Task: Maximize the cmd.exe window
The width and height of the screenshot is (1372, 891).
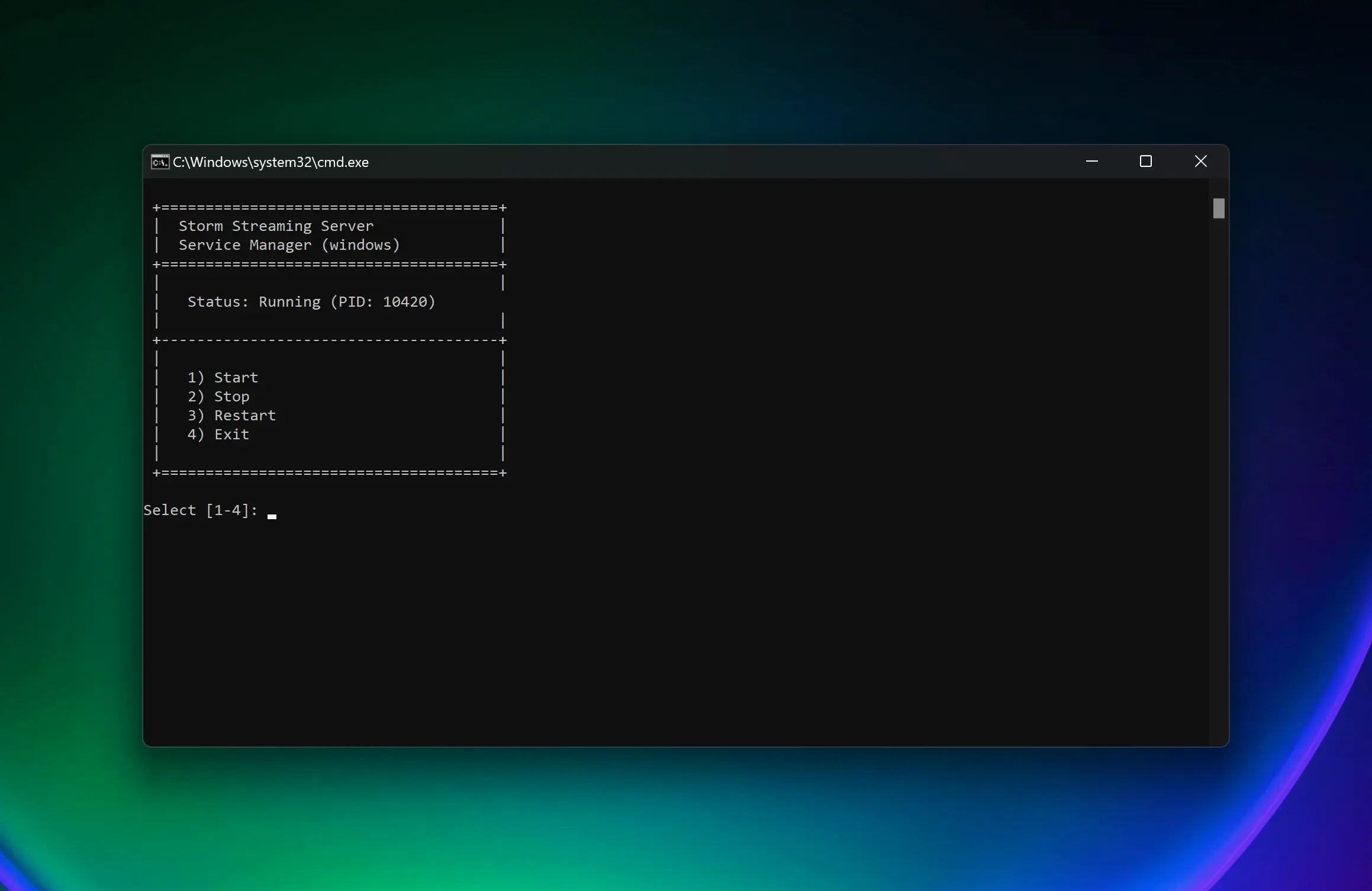Action: (x=1146, y=162)
